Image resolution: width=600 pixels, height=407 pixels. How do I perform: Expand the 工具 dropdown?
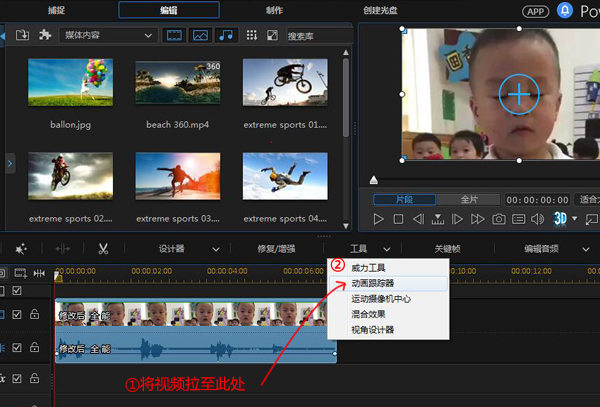pos(387,249)
